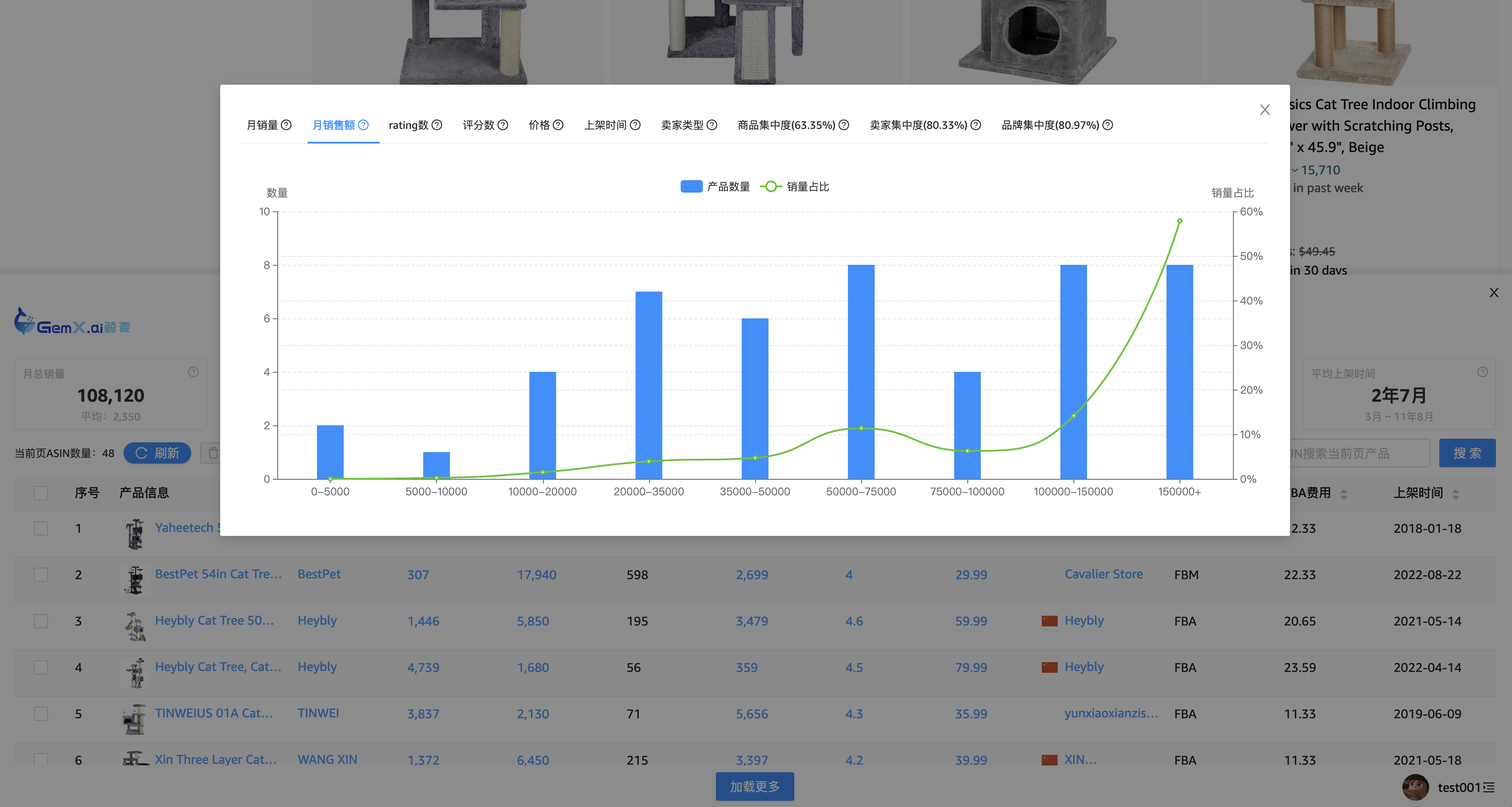Open BestPet 54in Cat Tree product link

pos(218,574)
